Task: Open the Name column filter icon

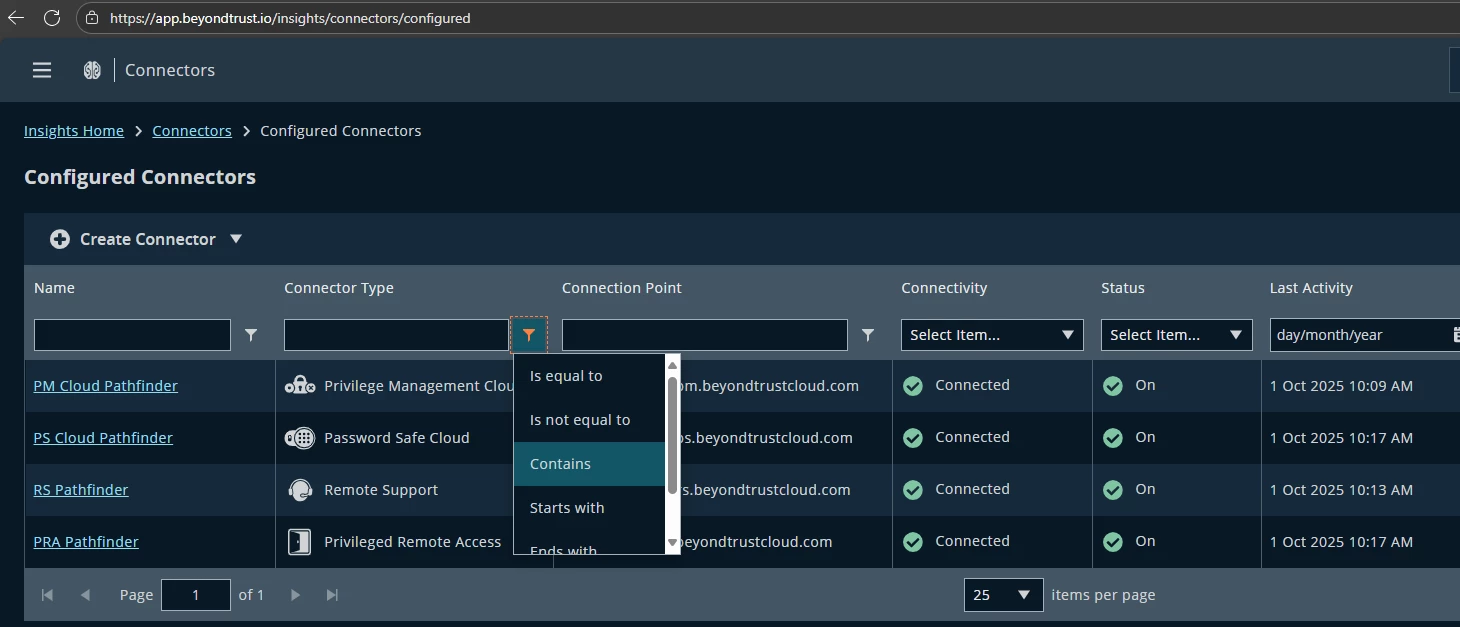Action: point(251,335)
